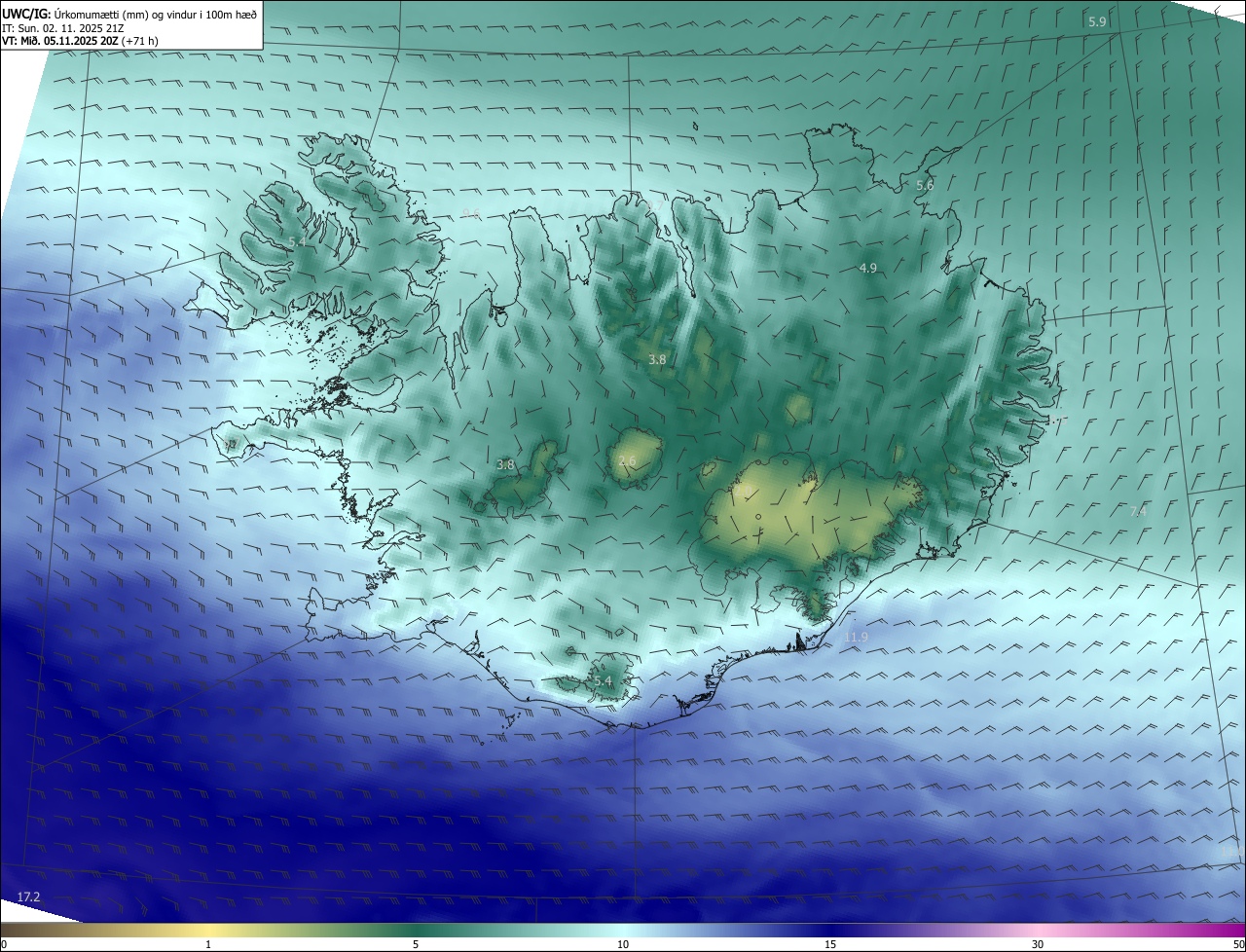Click the 10 tick on the color scale
Image resolution: width=1246 pixels, height=952 pixels.
point(623,944)
